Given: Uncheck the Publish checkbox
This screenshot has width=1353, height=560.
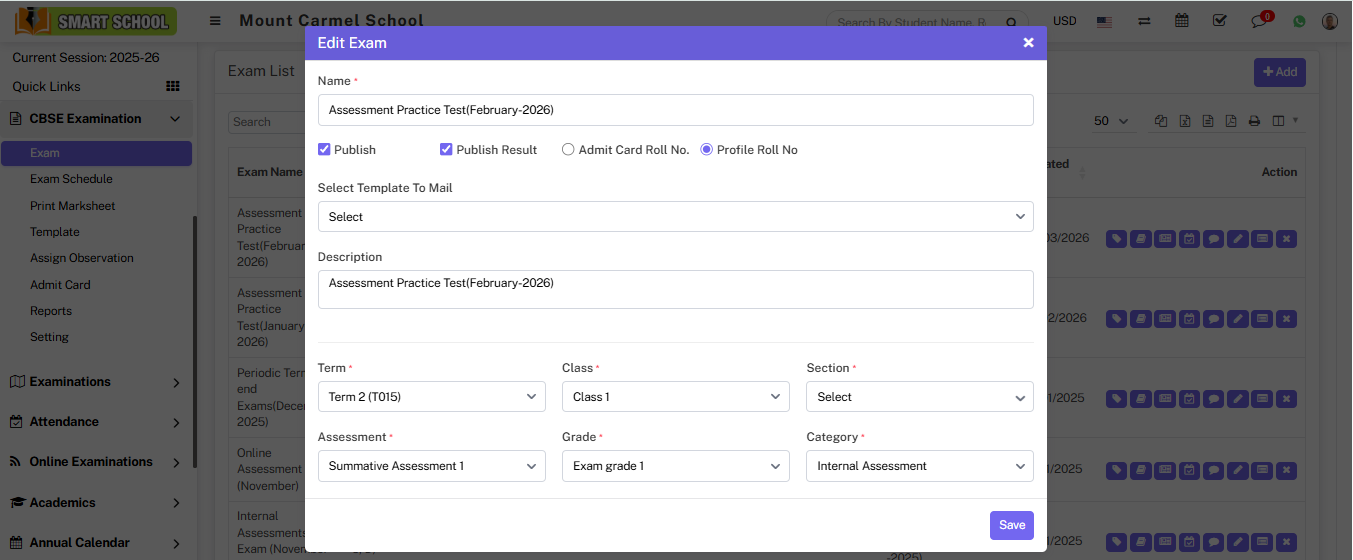Looking at the screenshot, I should [324, 150].
